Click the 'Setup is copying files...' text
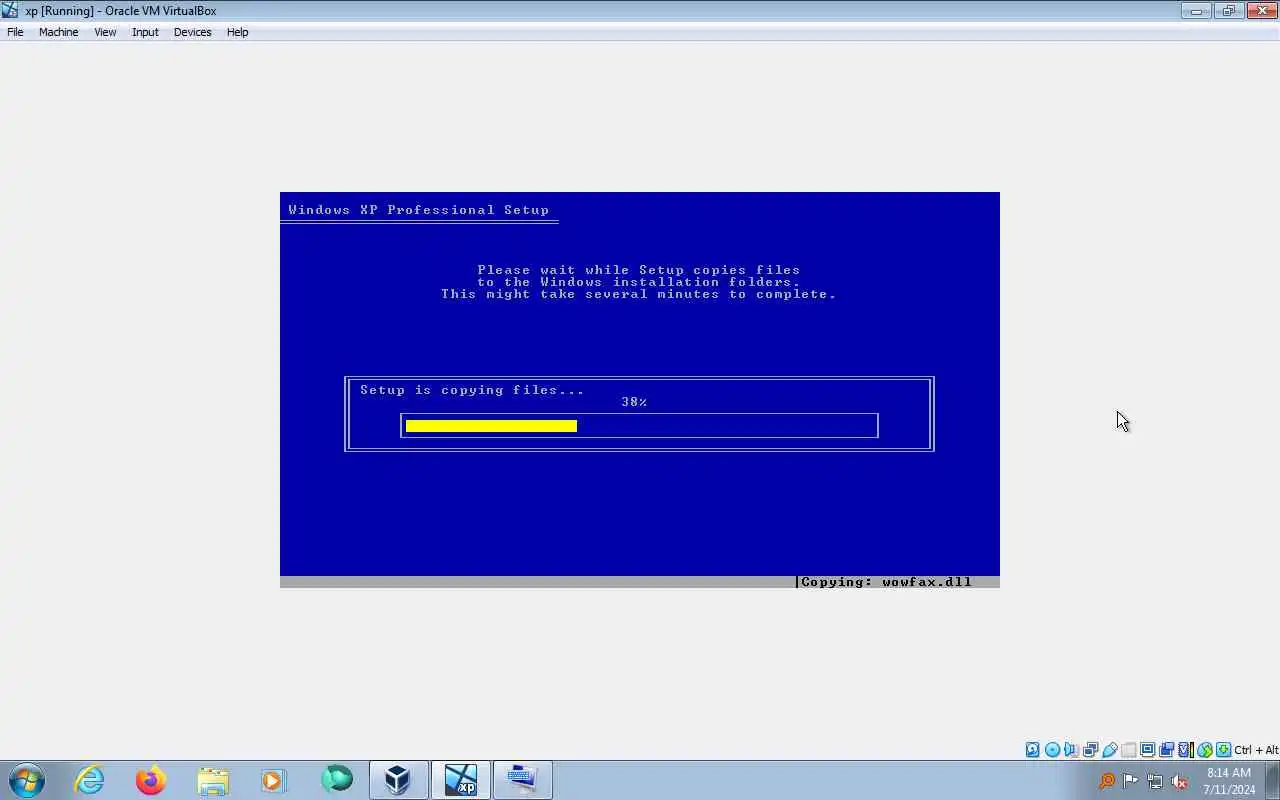Screen dimensions: 1280x800 [x=472, y=390]
